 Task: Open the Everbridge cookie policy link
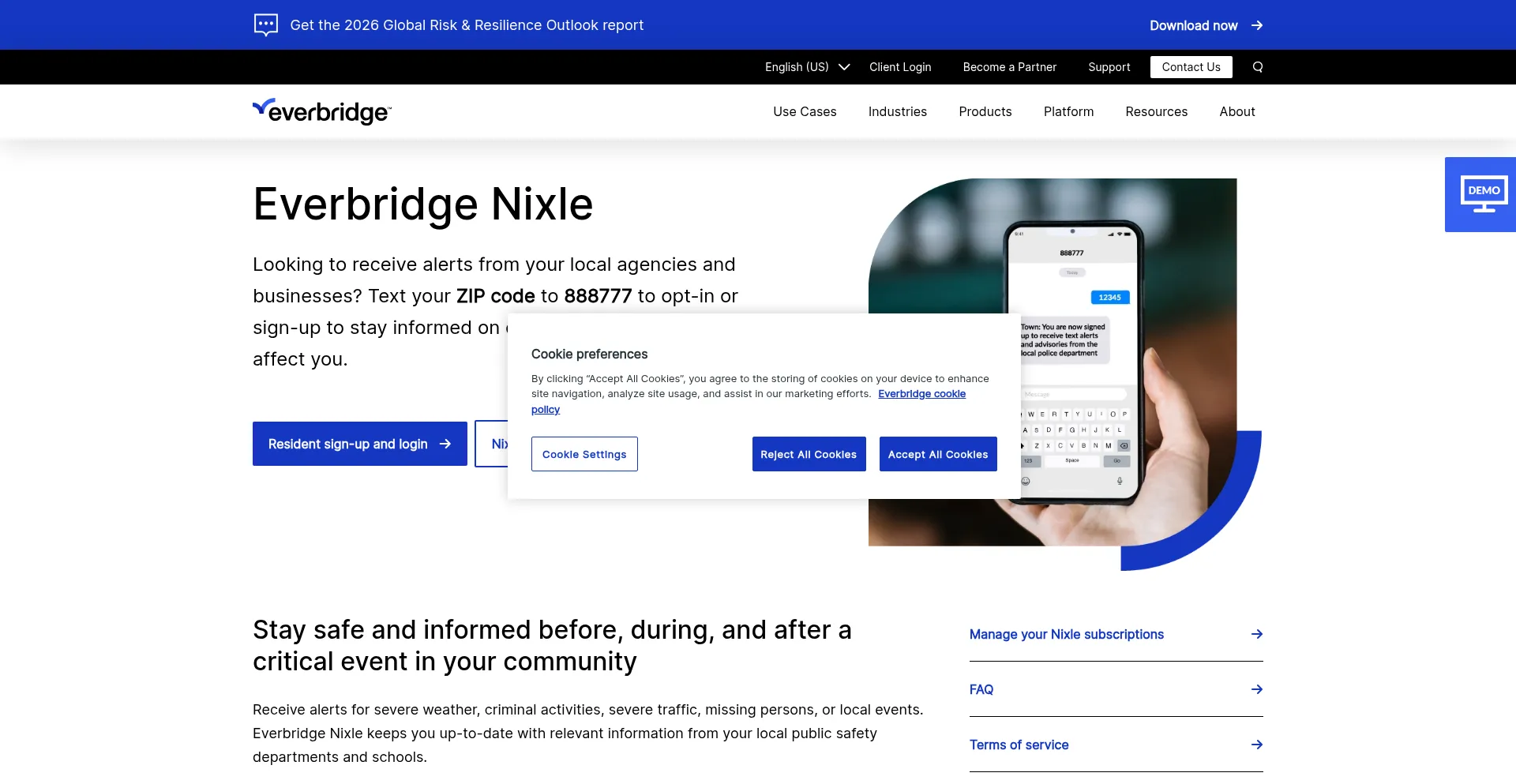(x=921, y=394)
